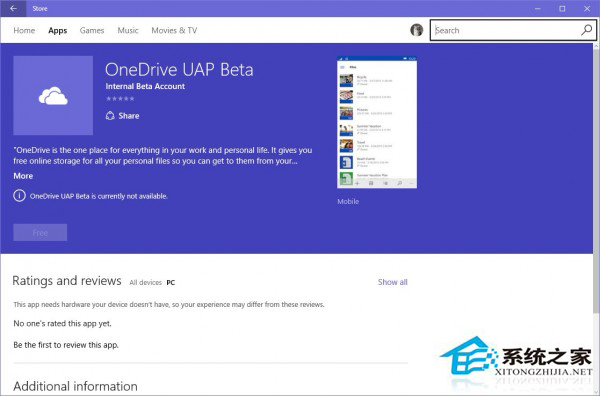Screen dimensions: 600x396
Task: Open the user account avatar
Action: coord(417,30)
